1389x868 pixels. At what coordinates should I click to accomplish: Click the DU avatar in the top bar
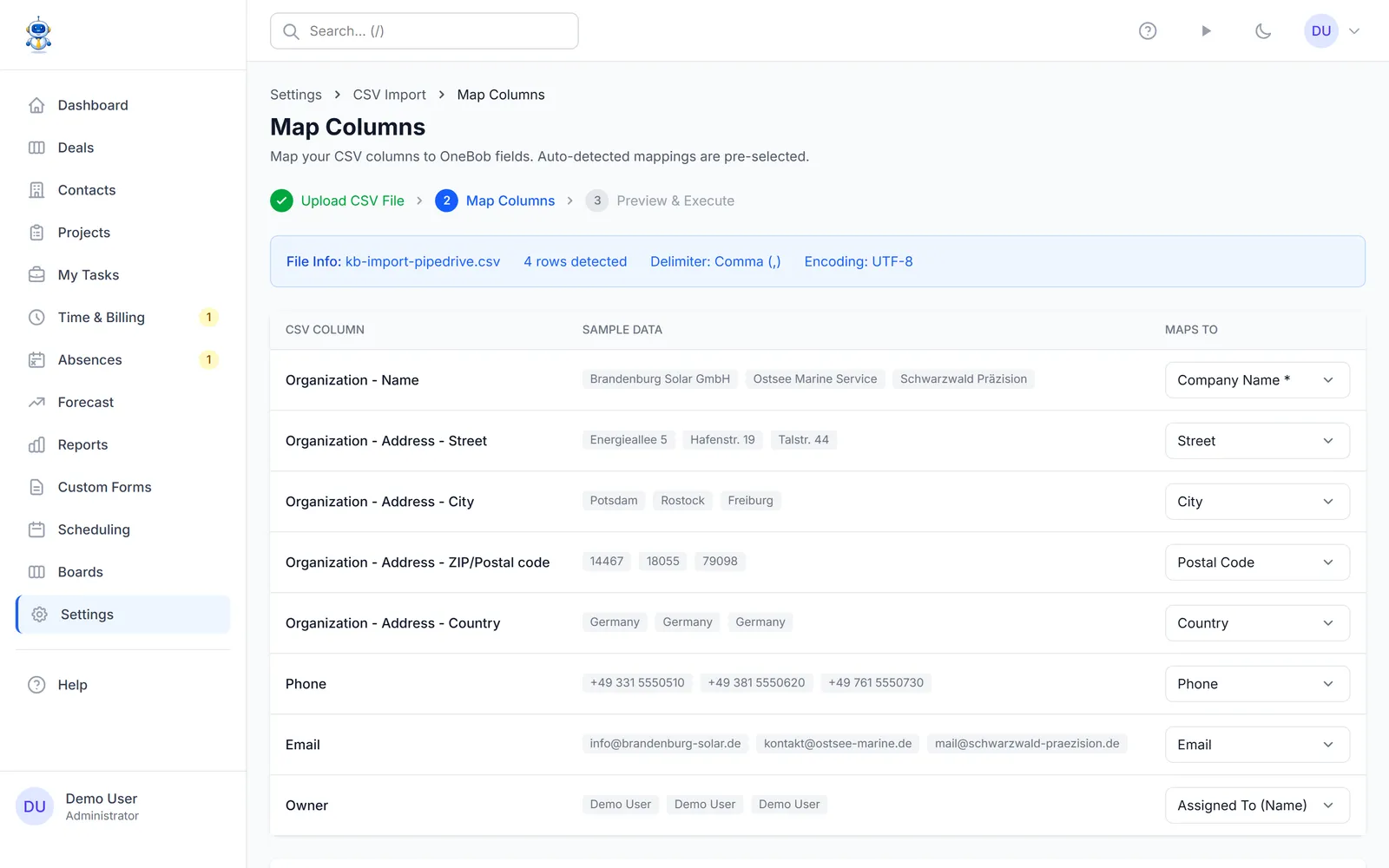coord(1321,31)
